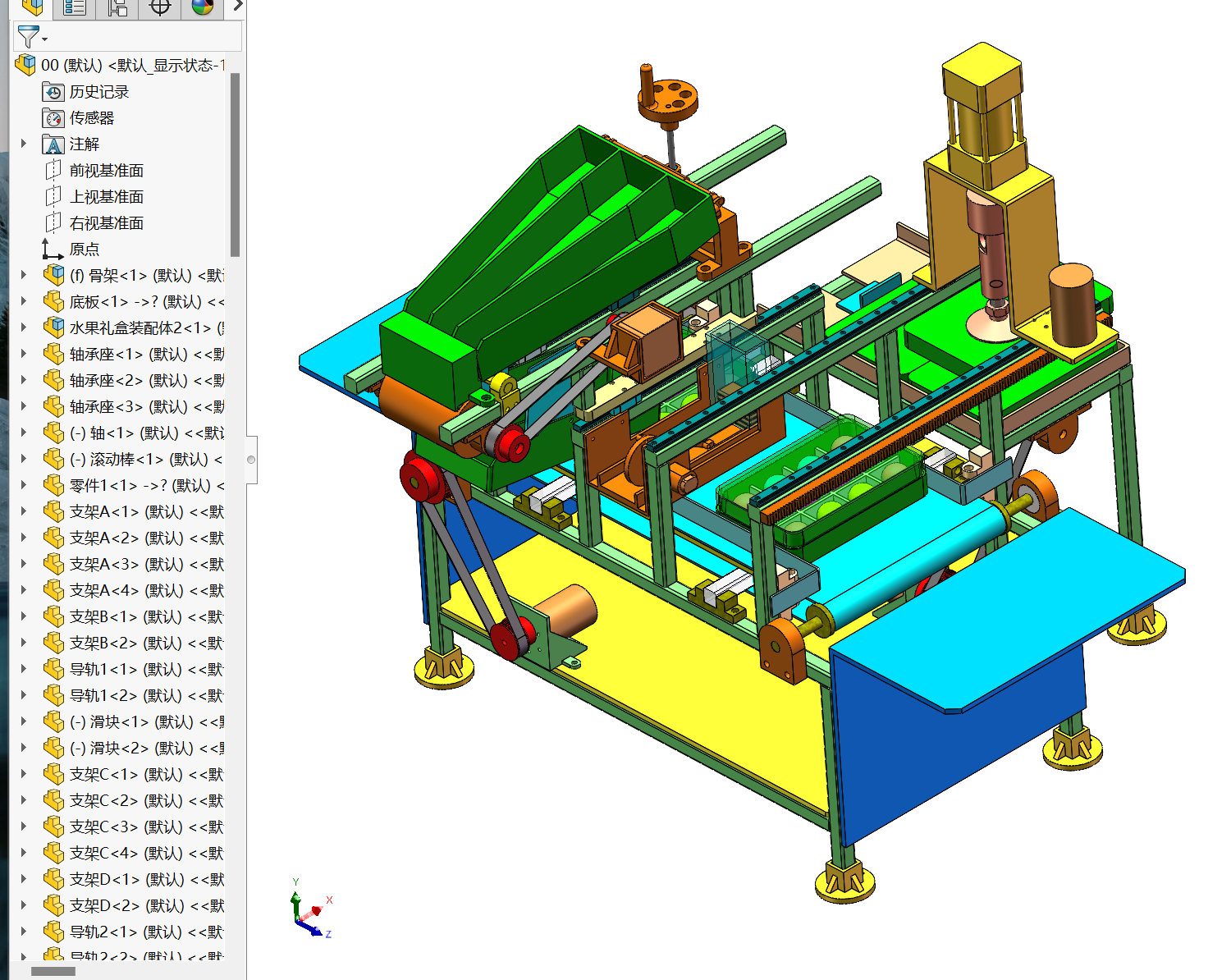Select 前视基准面 in the feature tree
Screen dimensions: 1231x980
[x=107, y=170]
